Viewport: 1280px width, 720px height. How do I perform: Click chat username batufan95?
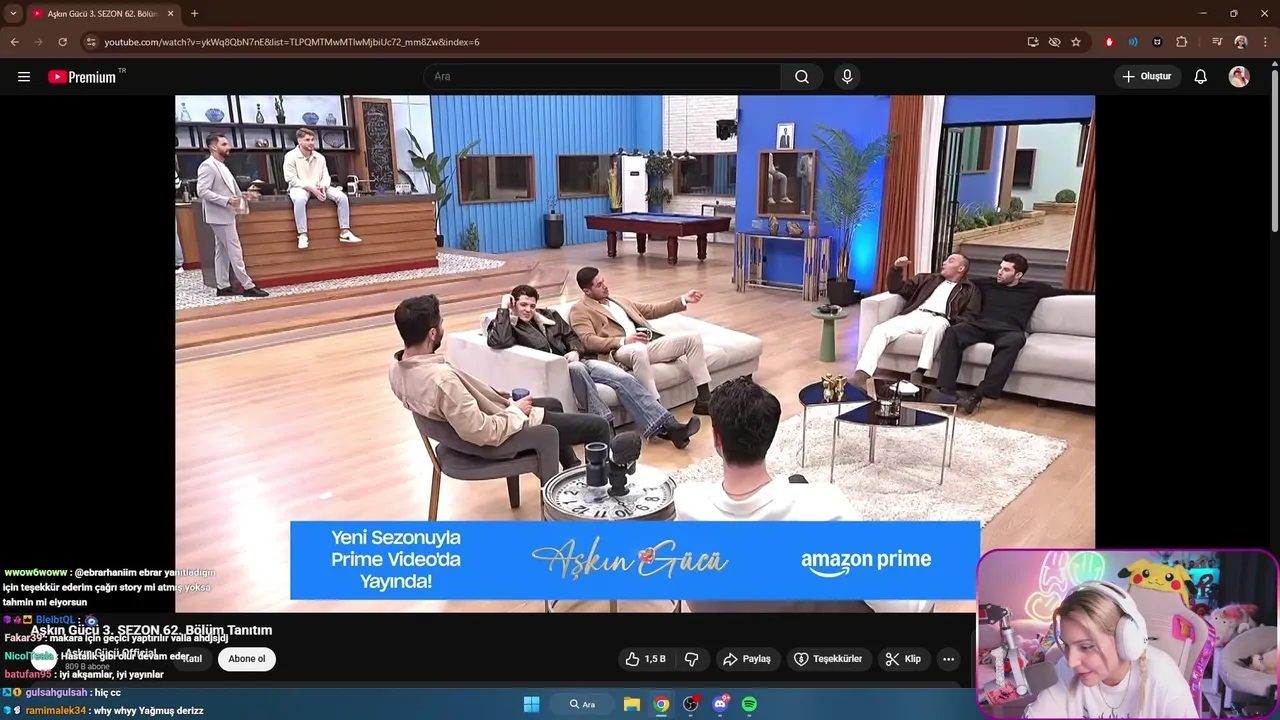[x=27, y=675]
